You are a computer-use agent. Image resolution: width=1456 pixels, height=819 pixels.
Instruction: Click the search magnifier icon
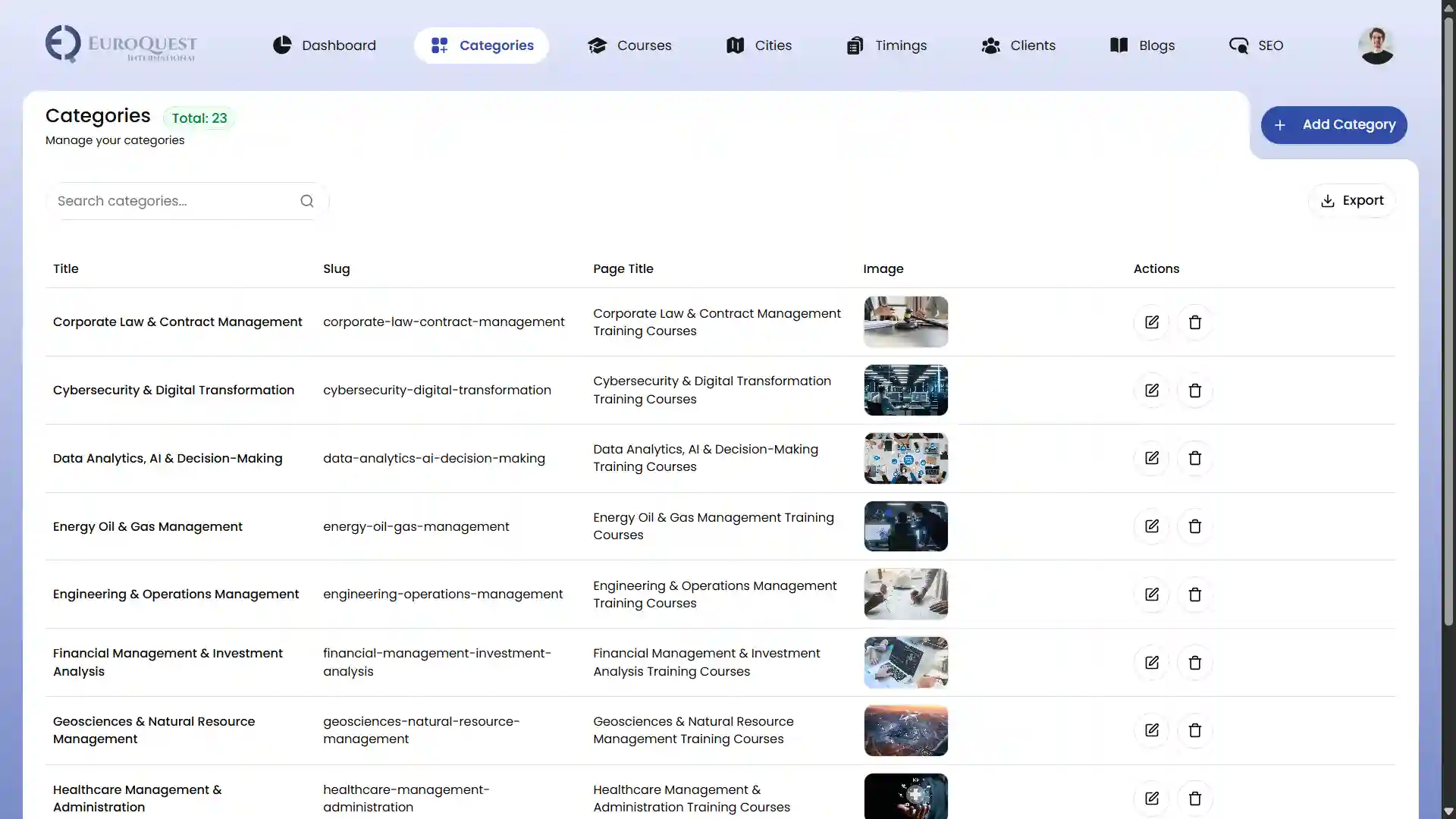(x=306, y=201)
